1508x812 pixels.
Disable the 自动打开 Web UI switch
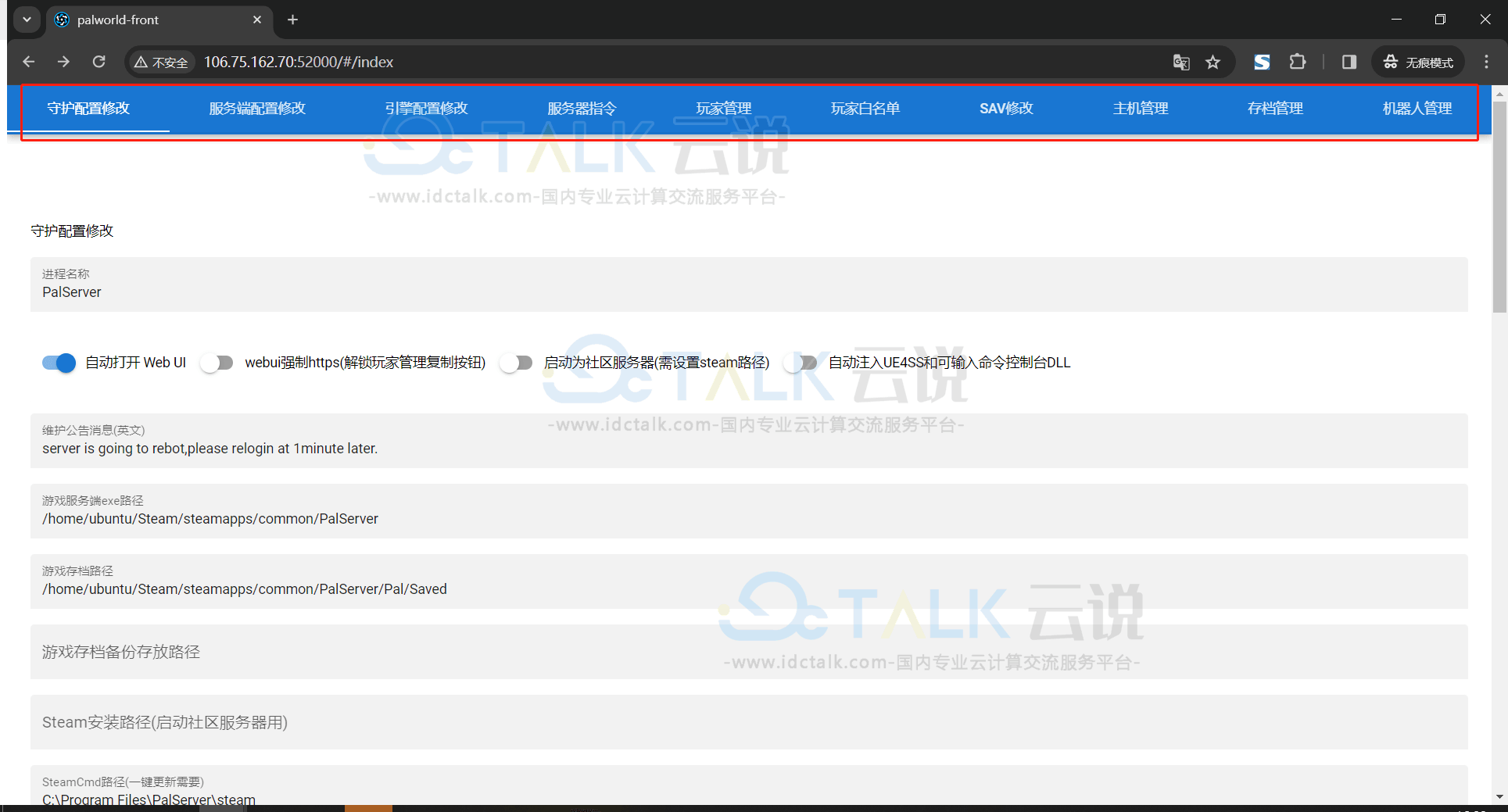click(59, 363)
